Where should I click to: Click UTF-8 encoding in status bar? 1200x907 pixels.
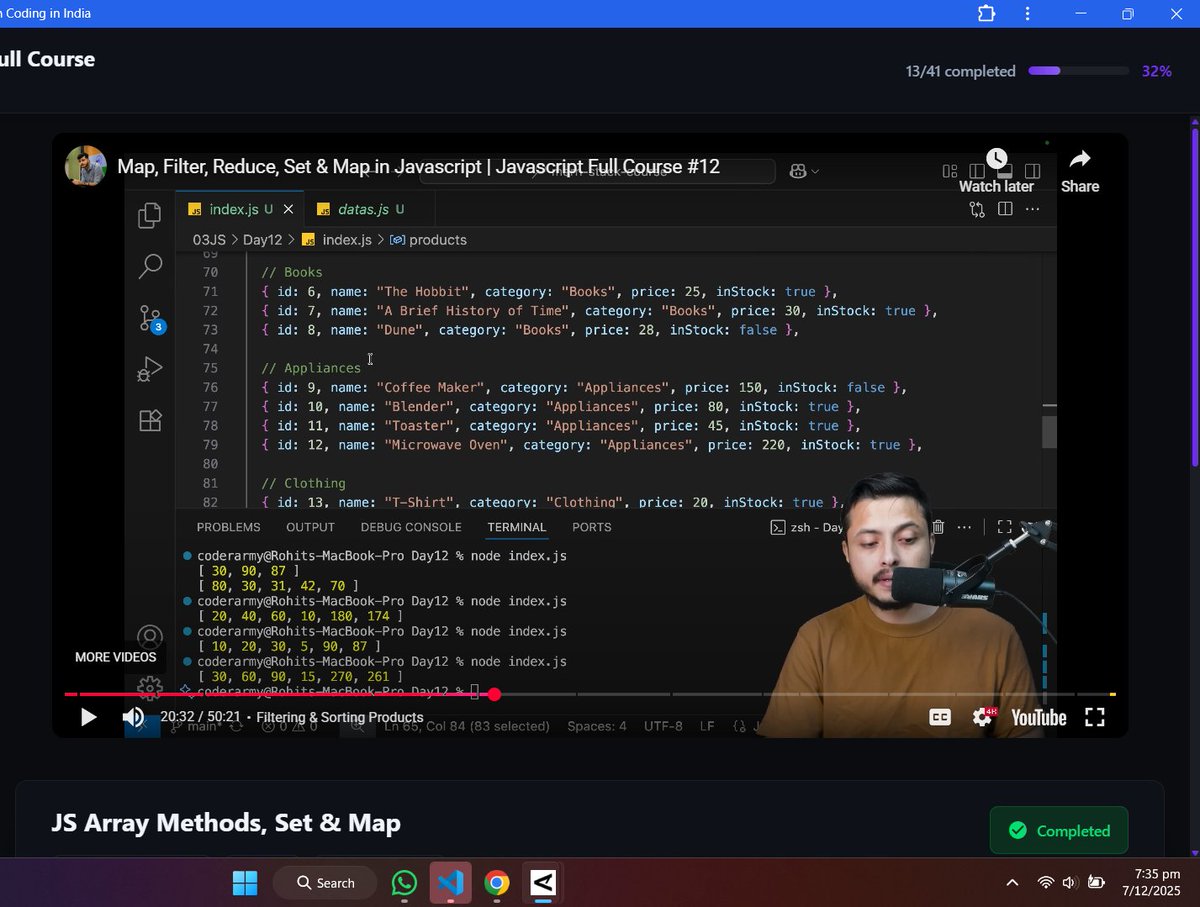click(x=663, y=726)
